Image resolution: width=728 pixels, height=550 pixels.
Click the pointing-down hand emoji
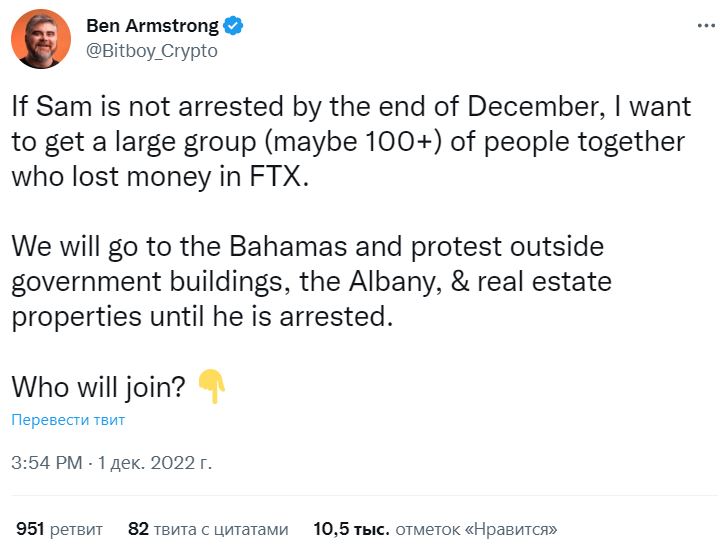[x=212, y=386]
